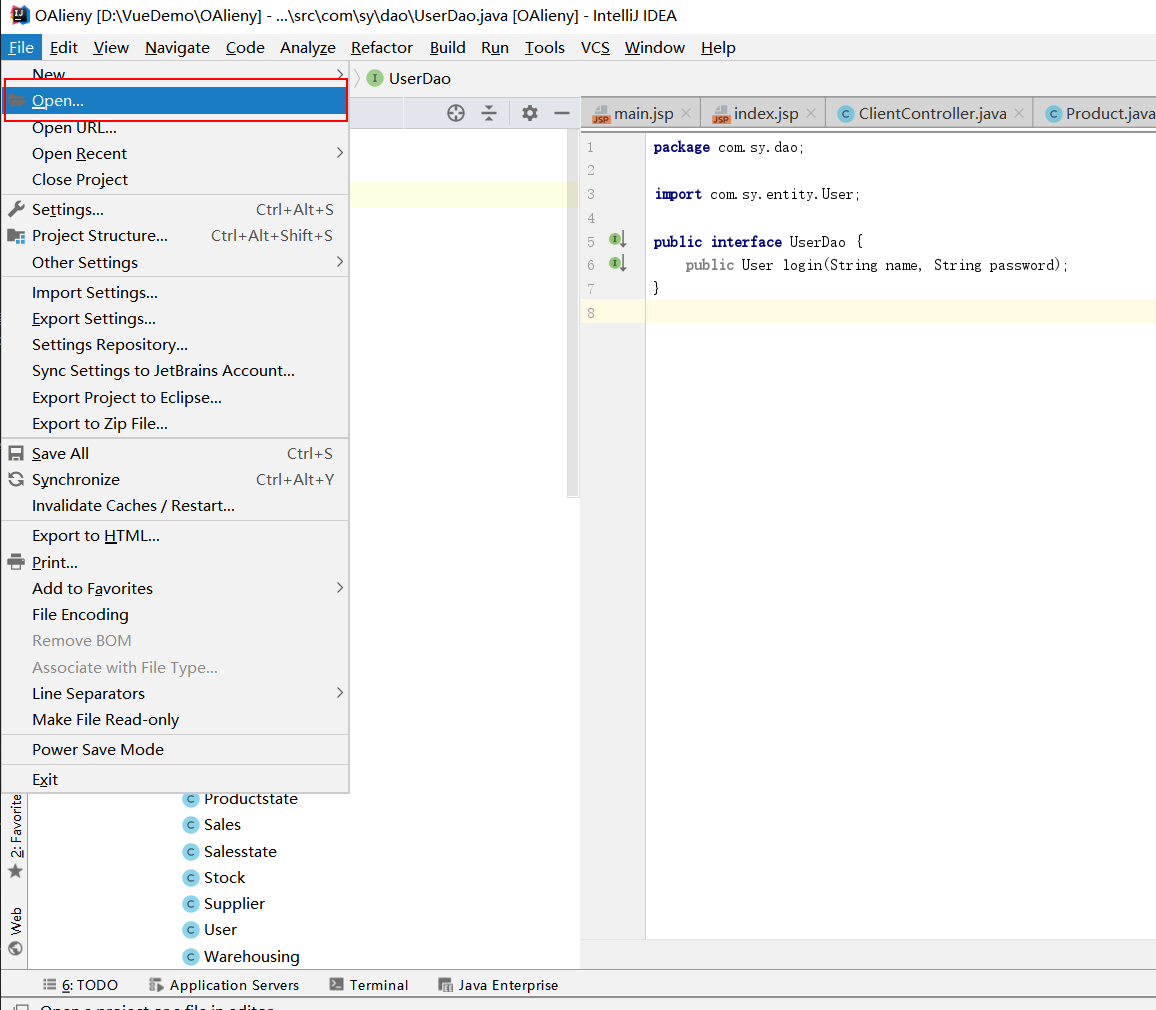Hide the project panel with minus icon
Viewport: 1156px width, 1010px height.
562,113
